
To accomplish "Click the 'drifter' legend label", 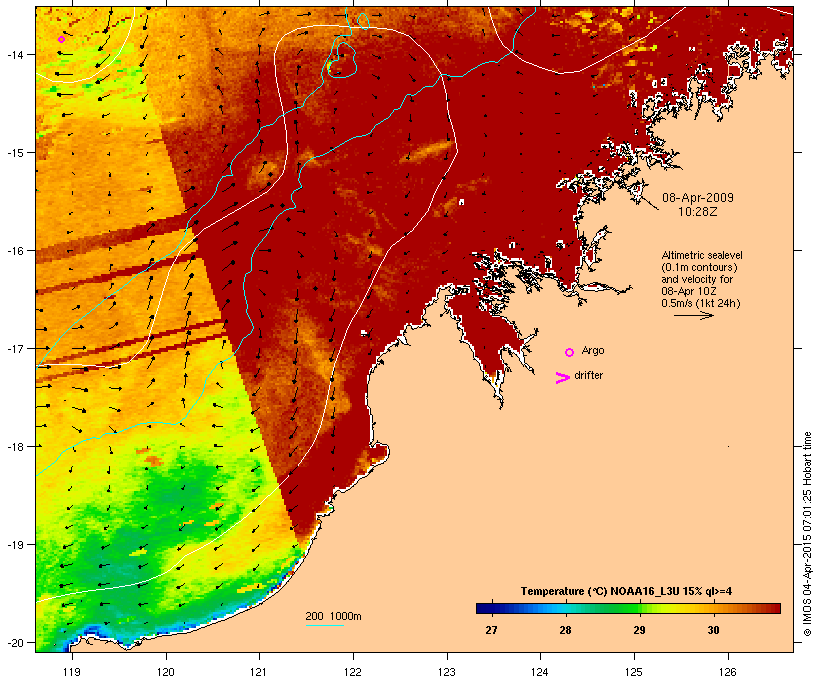I will click(588, 375).
